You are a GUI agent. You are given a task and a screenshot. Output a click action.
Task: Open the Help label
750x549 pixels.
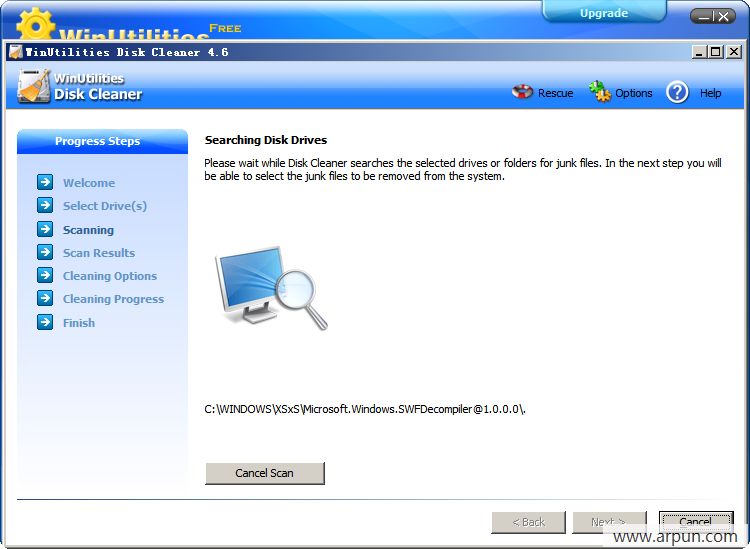click(710, 93)
